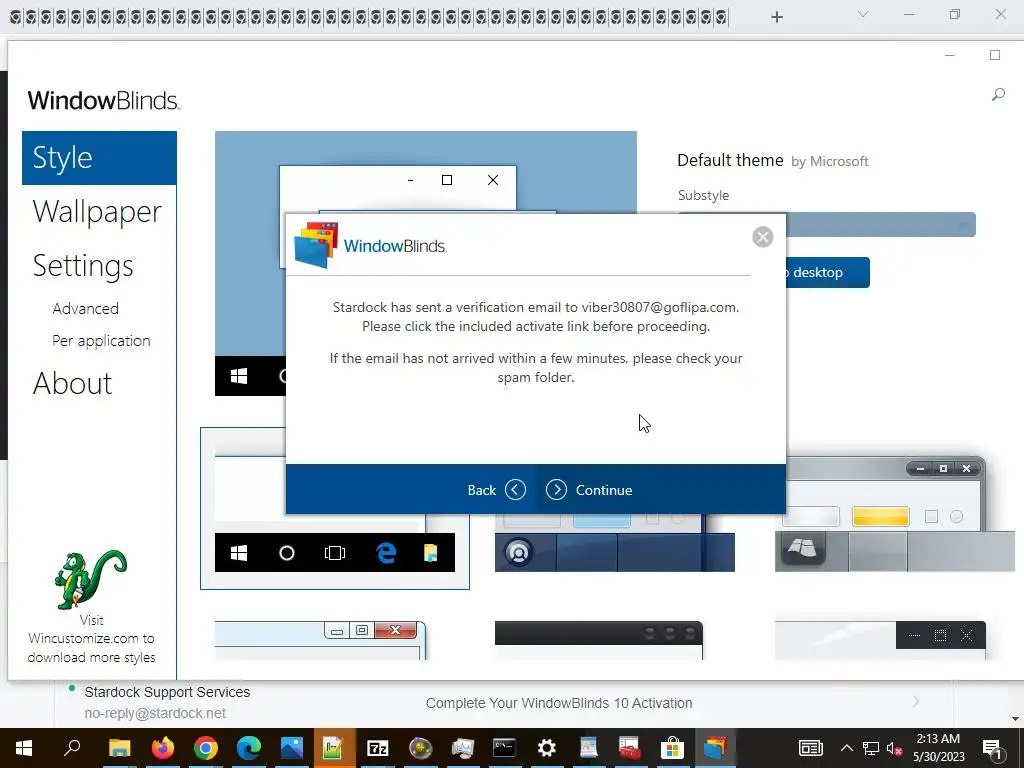
Task: Click Continue in the verification dialog
Action: [x=589, y=490]
